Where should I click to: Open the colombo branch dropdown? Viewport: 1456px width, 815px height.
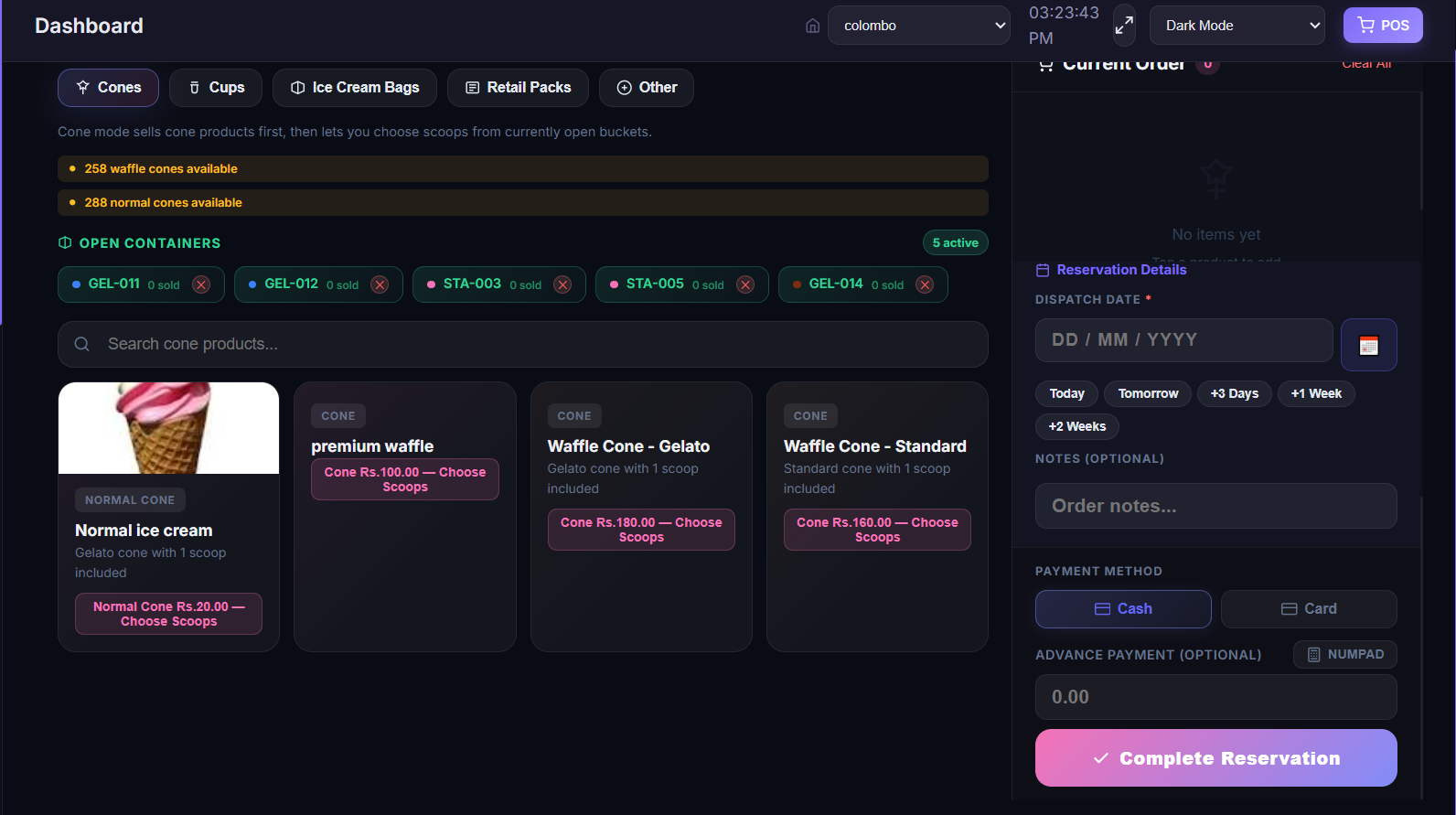[x=919, y=26]
